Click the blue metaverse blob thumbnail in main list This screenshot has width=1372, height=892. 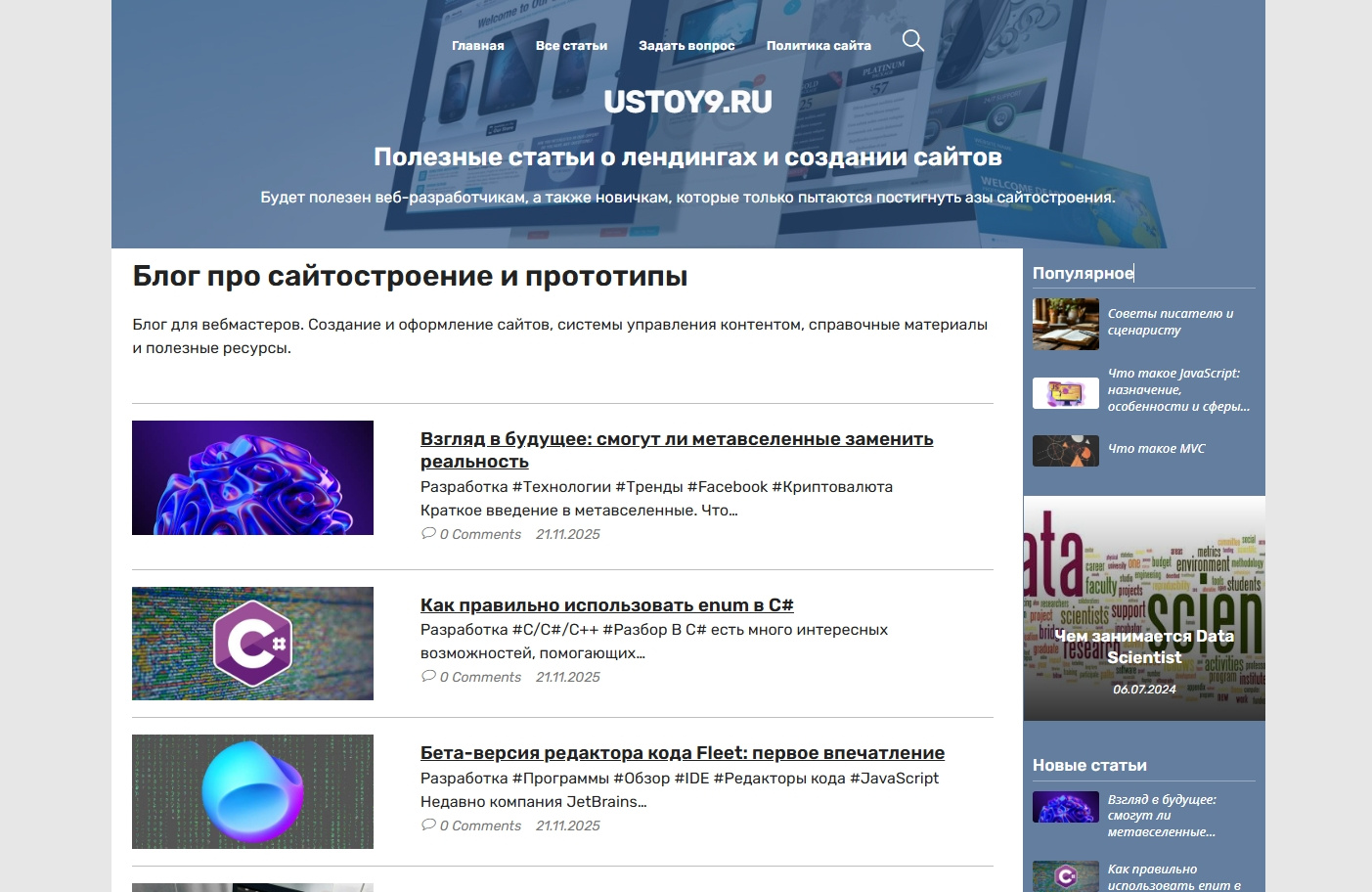[252, 477]
